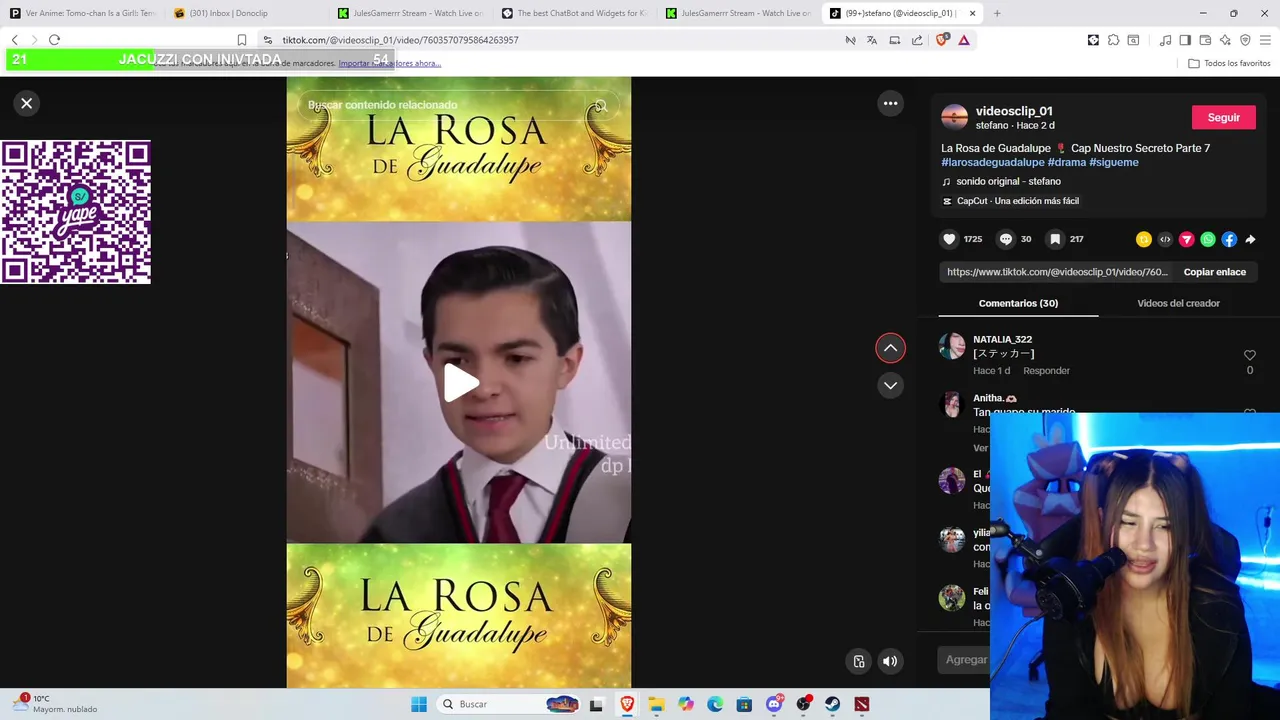
Task: Reload the page in browser
Action: [x=54, y=40]
